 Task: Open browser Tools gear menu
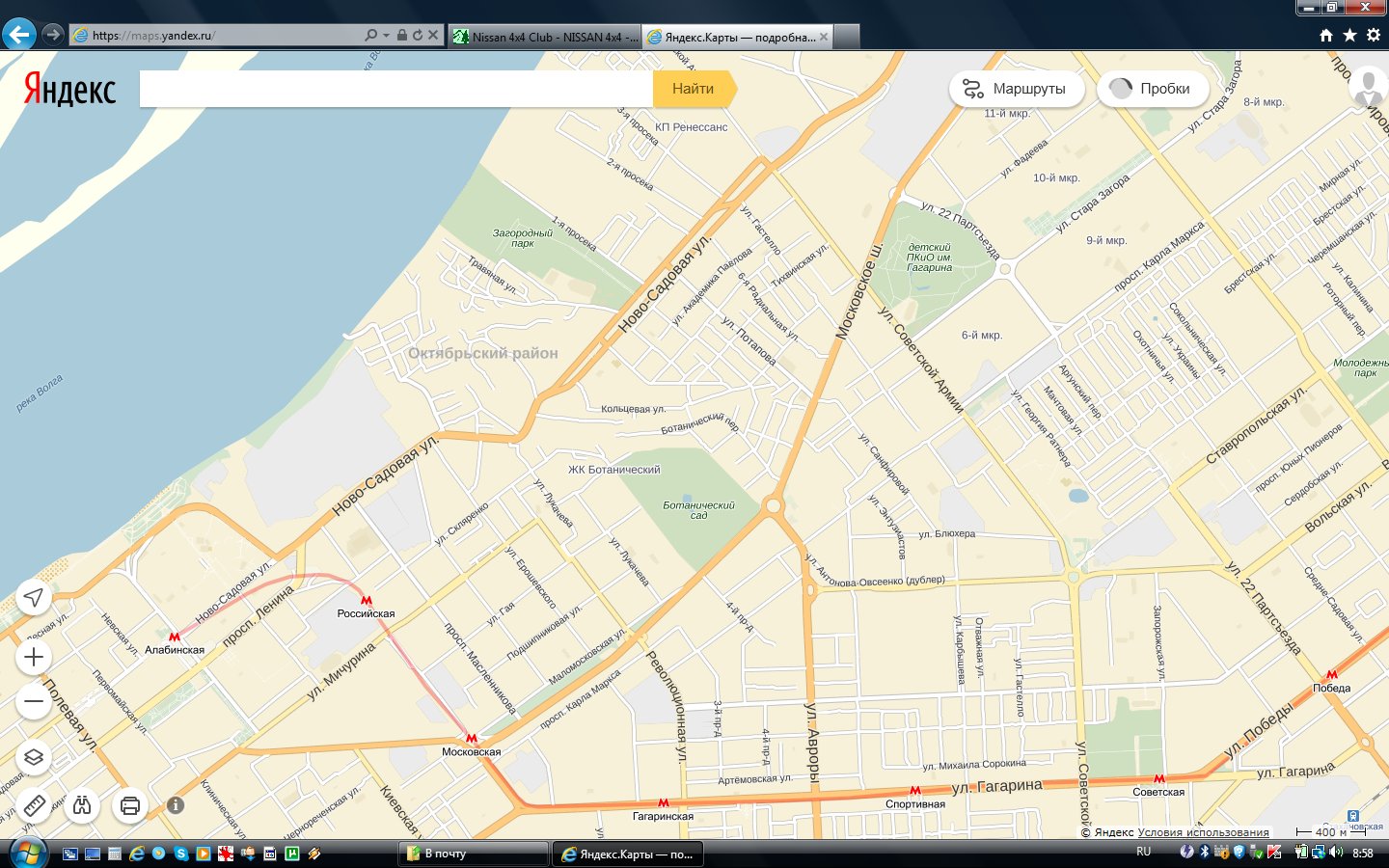pos(1374,35)
